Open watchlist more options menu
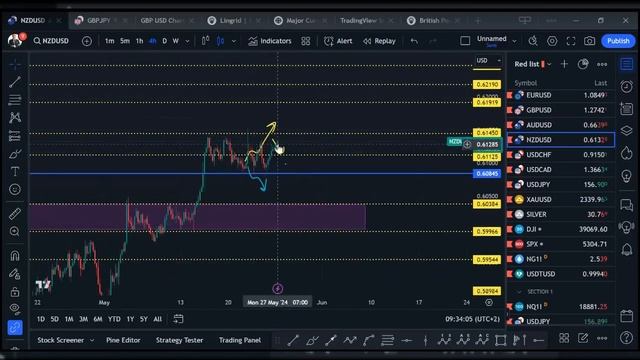This screenshot has width=640, height=360. pyautogui.click(x=602, y=64)
